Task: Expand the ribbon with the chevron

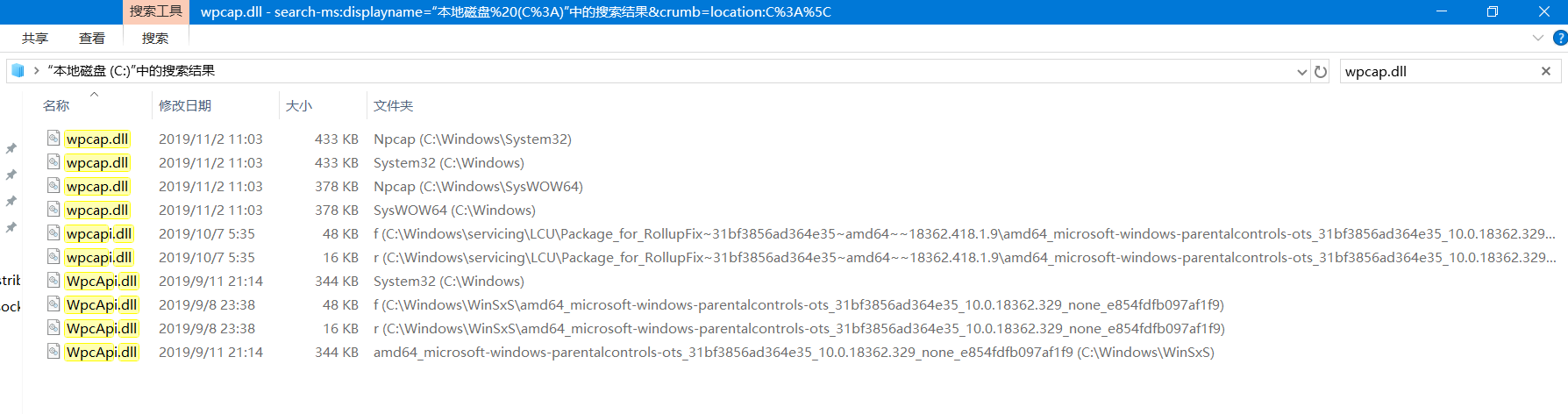Action: [1537, 38]
